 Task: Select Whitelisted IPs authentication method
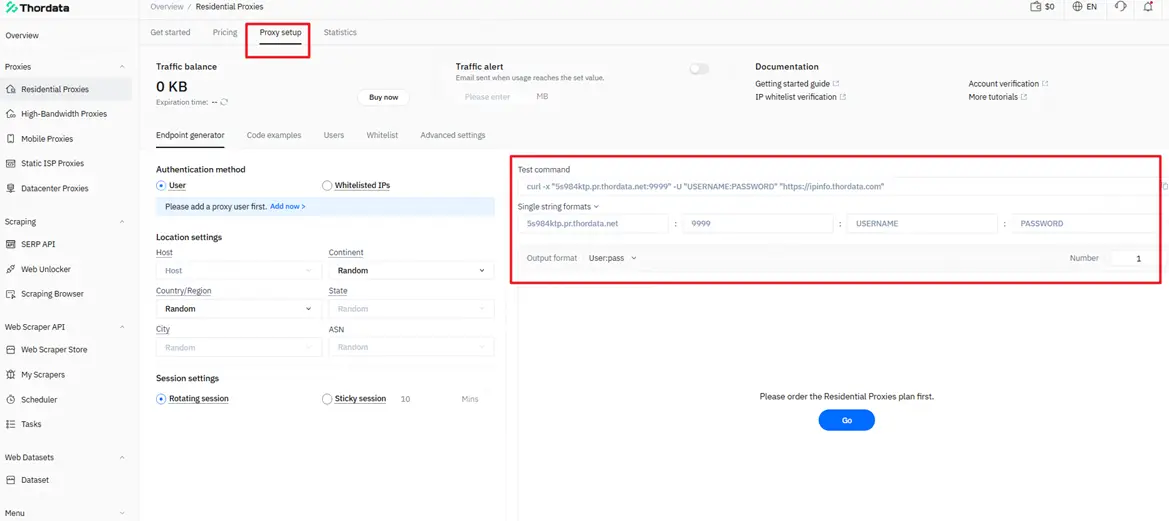coord(327,186)
